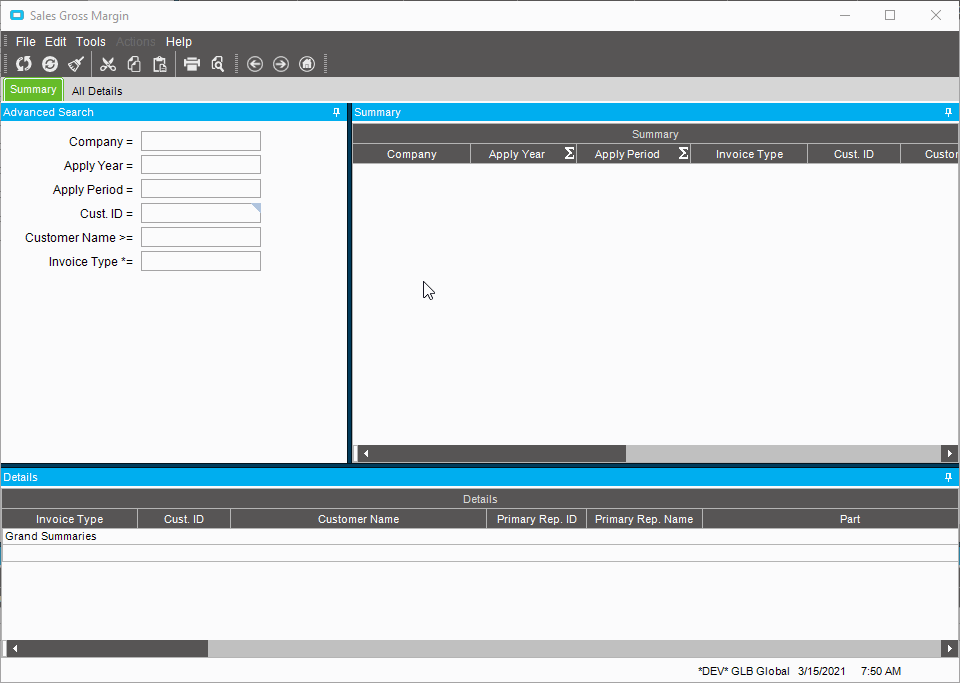The width and height of the screenshot is (960, 683).
Task: Click Details grid scrollbar right arrow
Action: 950,648
